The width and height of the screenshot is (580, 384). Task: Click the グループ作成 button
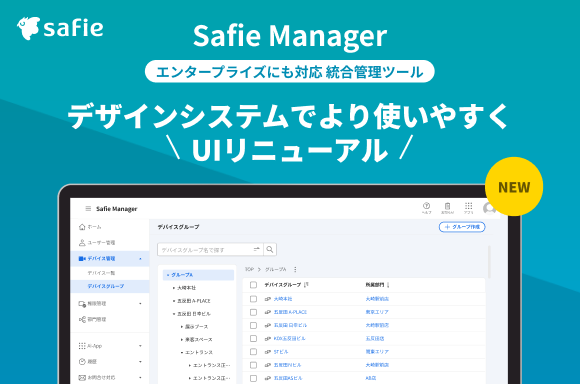(462, 227)
